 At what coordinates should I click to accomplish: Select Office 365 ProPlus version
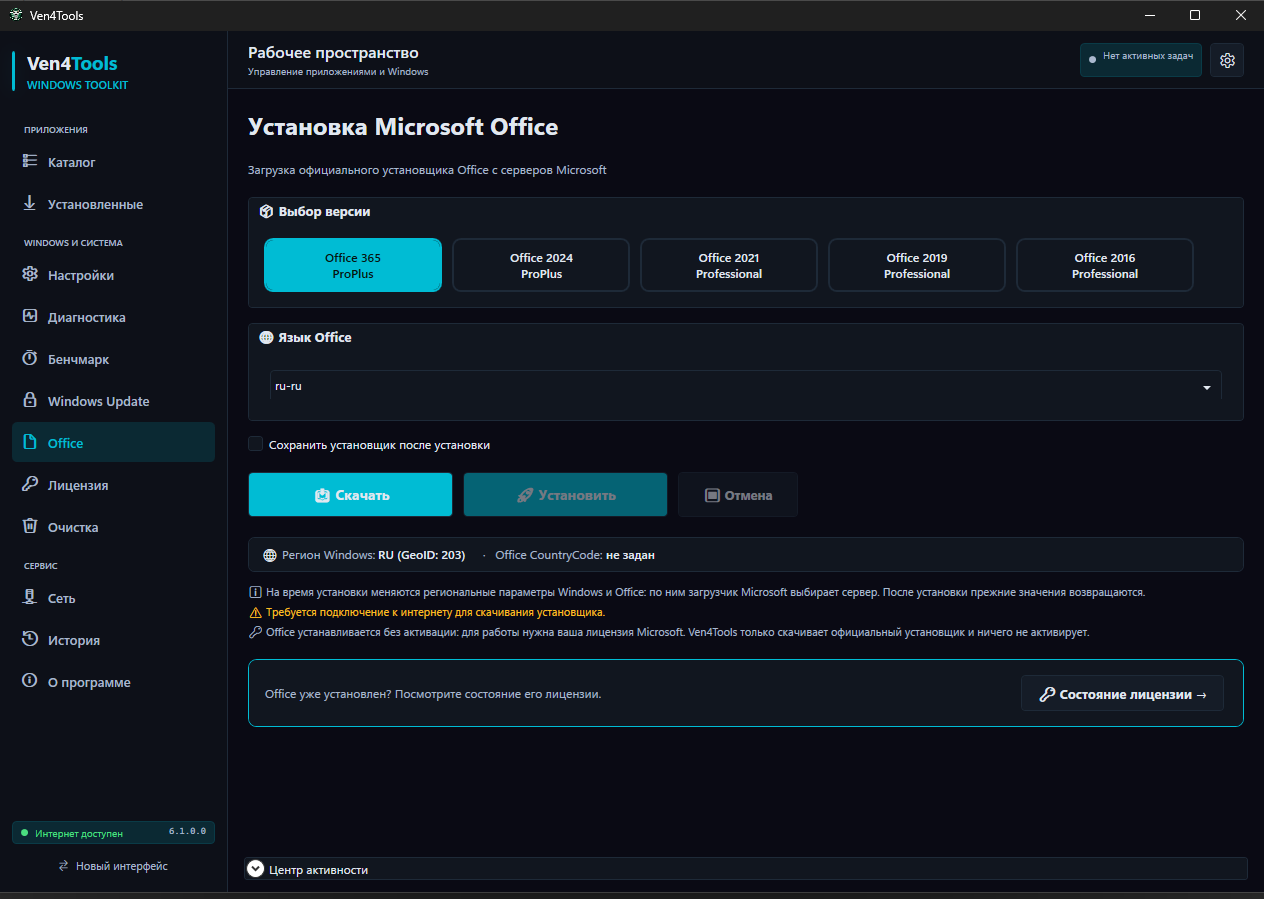click(353, 265)
